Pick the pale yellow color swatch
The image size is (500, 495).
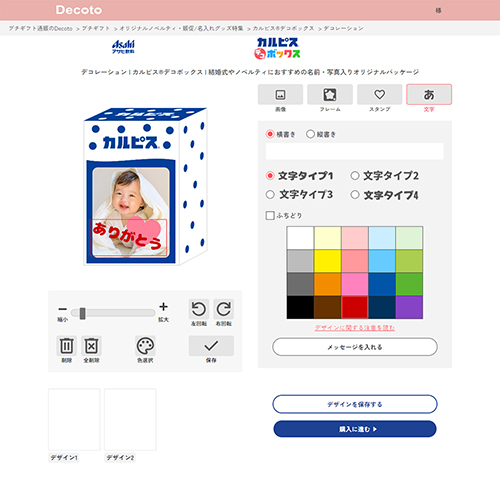tap(328, 238)
